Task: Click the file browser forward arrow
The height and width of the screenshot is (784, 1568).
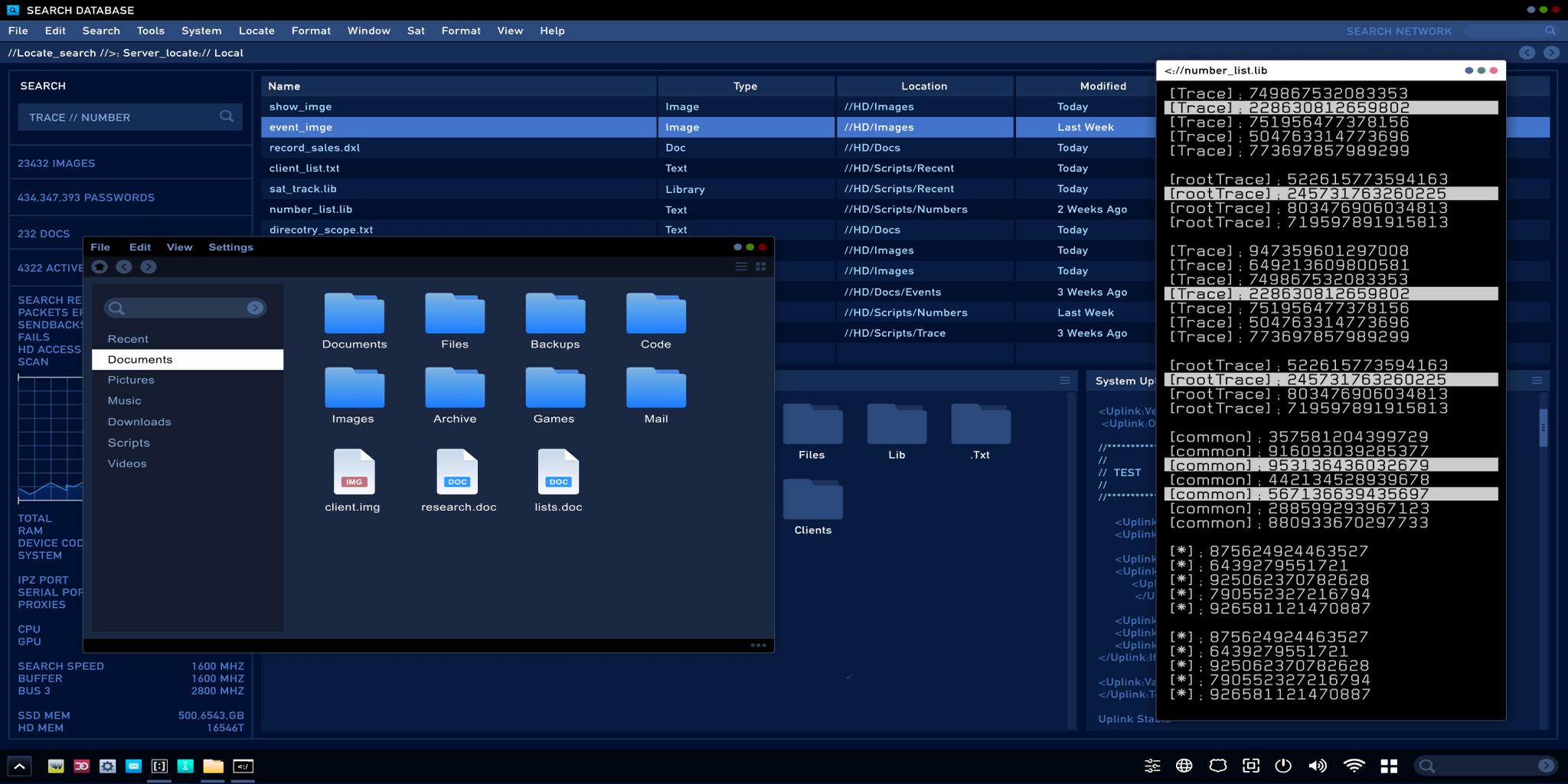Action: point(149,266)
